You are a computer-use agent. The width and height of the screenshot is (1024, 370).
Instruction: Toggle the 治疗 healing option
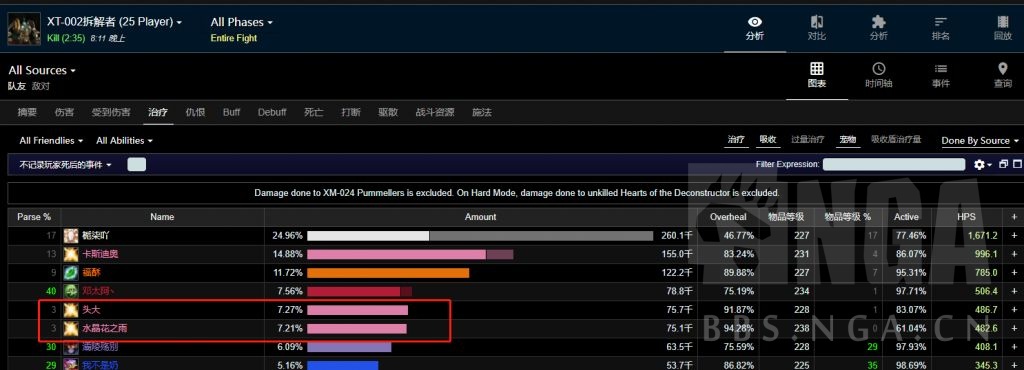[x=736, y=140]
